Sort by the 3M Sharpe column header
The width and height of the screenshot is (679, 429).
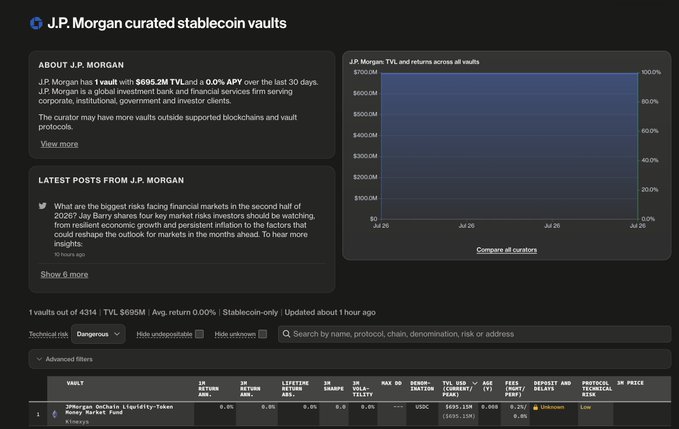tap(333, 386)
